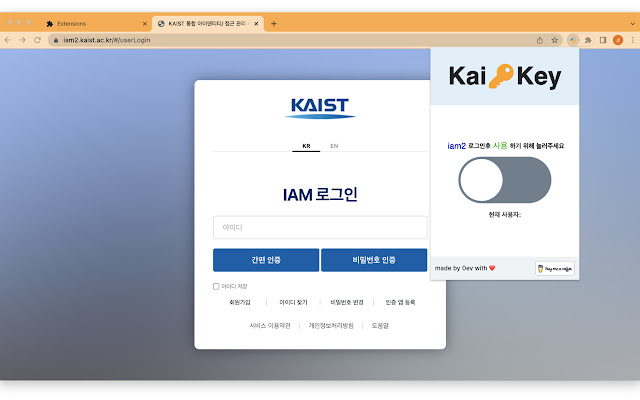Screen dimensions: 640x400
Task: Close the KAIST login tab
Action: [256, 24]
